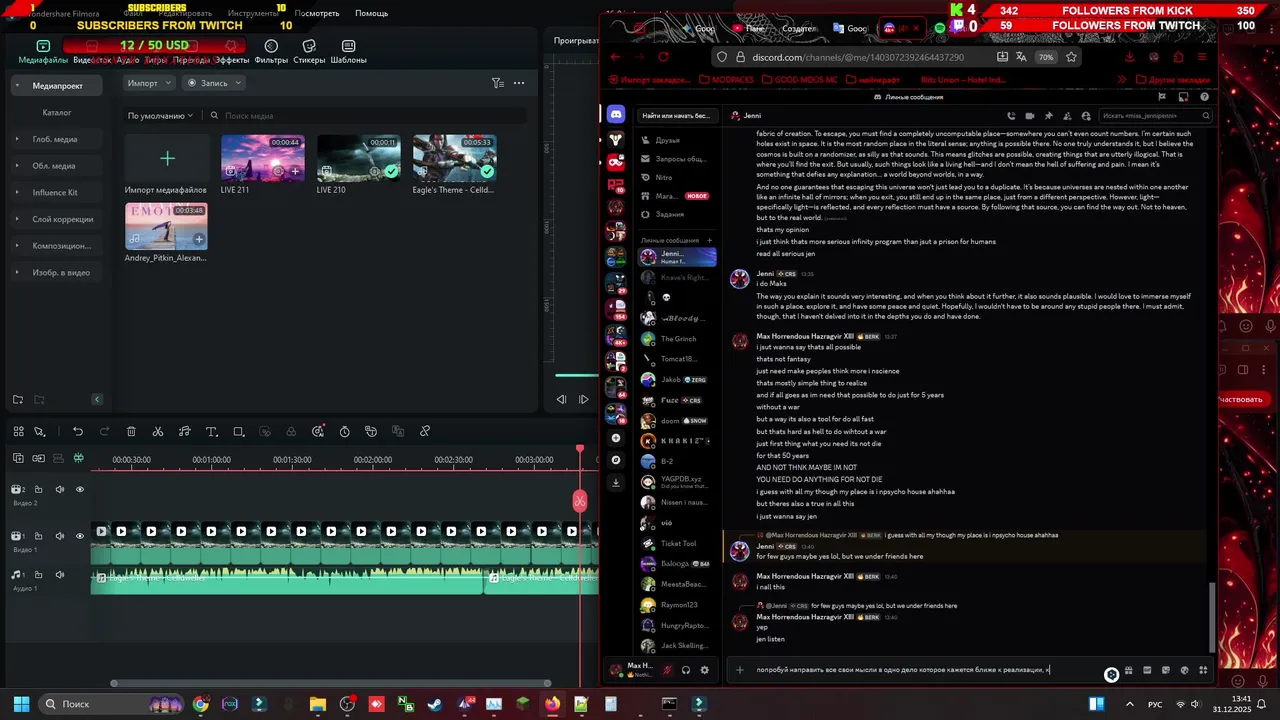Mute the Видео 2 track
1280x720 pixels.
click(59, 490)
